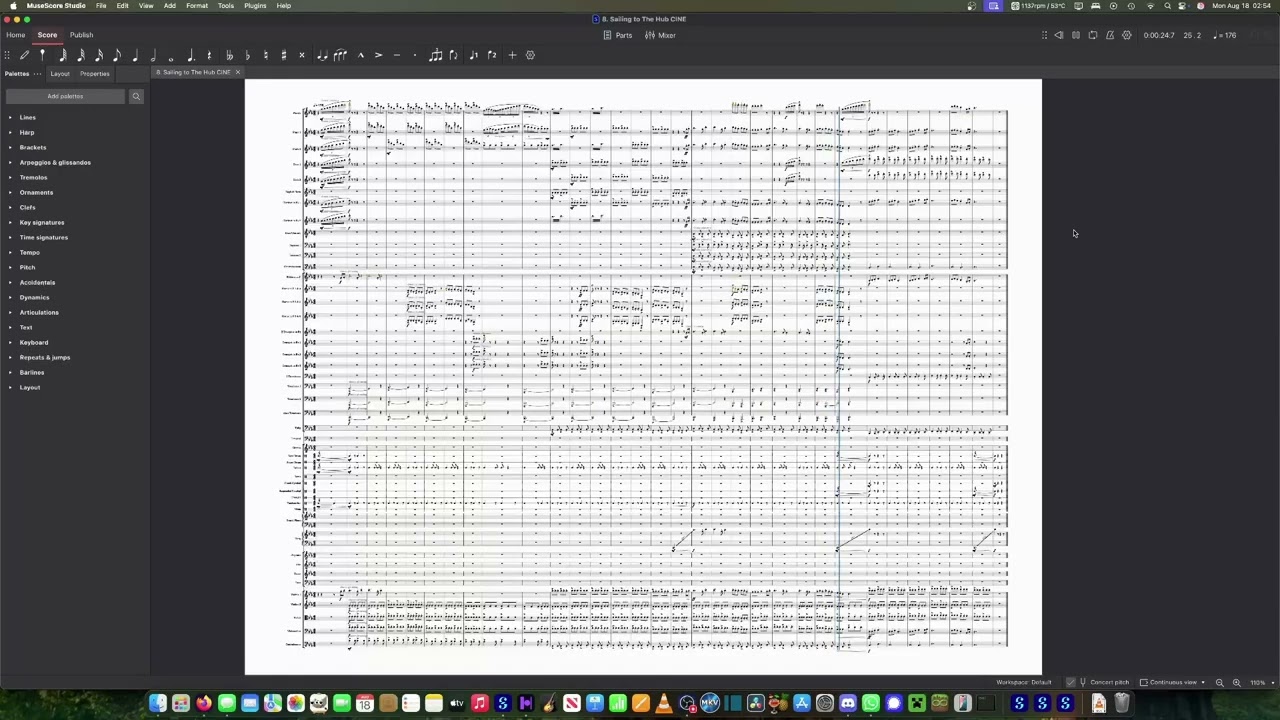Open the Mixer panel

(660, 35)
